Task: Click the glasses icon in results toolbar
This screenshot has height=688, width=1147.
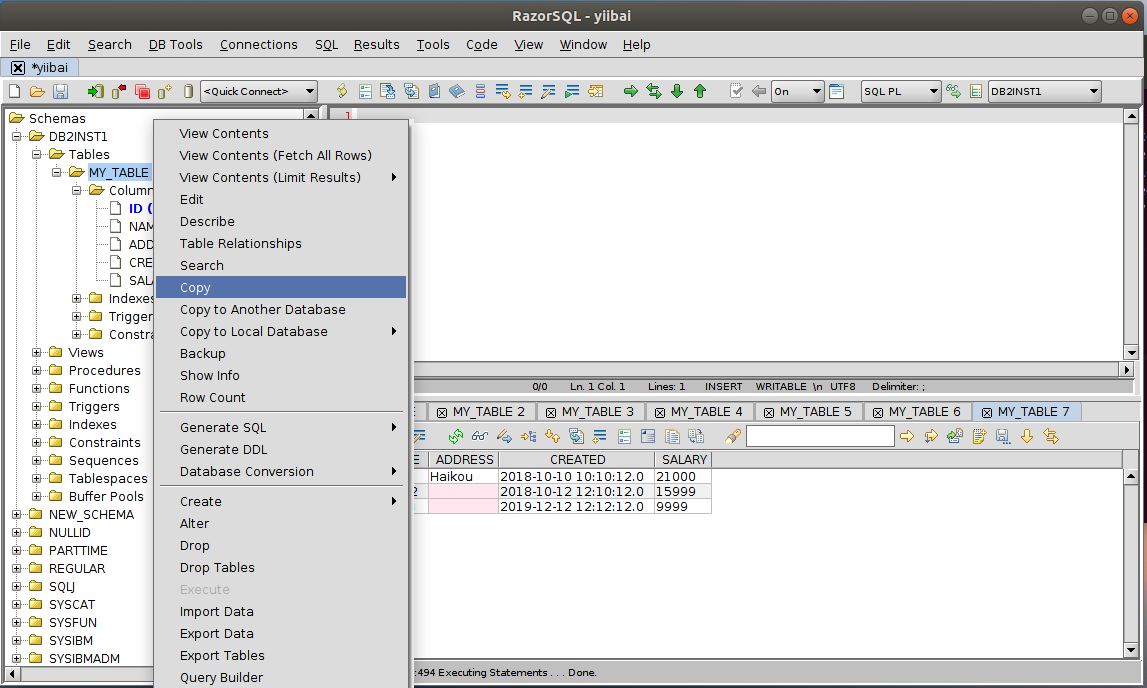Action: coord(480,436)
